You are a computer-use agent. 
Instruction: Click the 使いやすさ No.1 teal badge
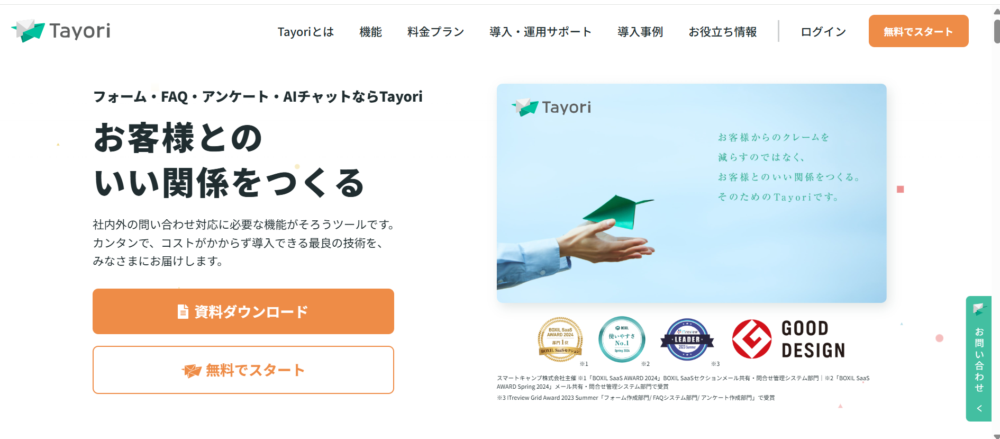click(x=622, y=340)
